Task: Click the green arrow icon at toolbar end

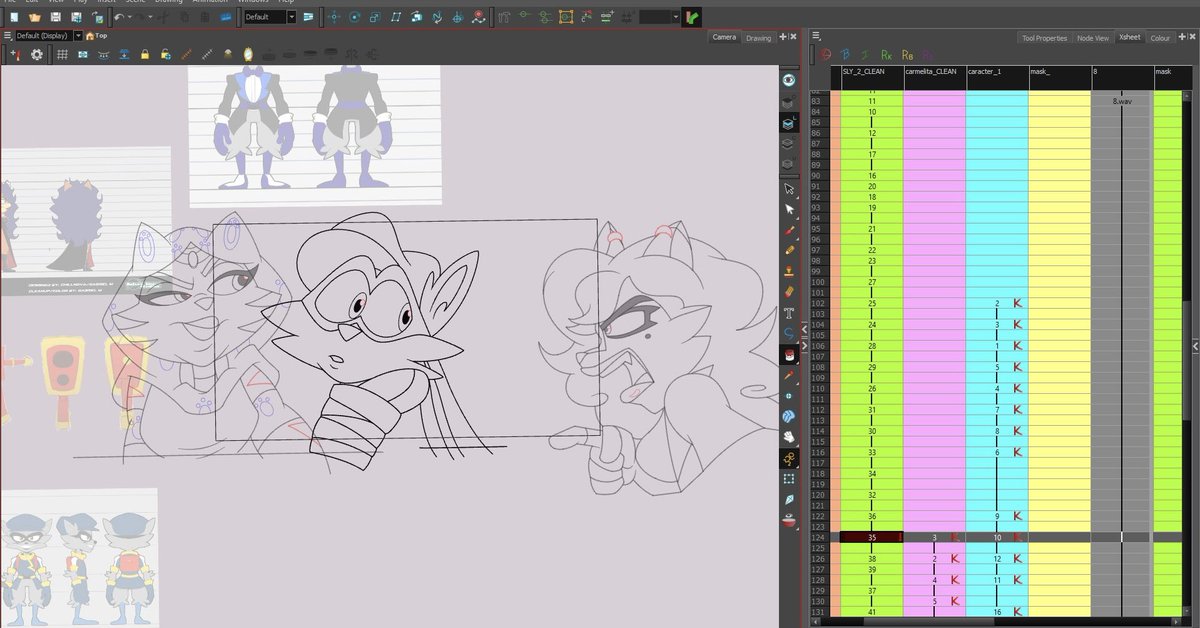Action: coord(692,17)
